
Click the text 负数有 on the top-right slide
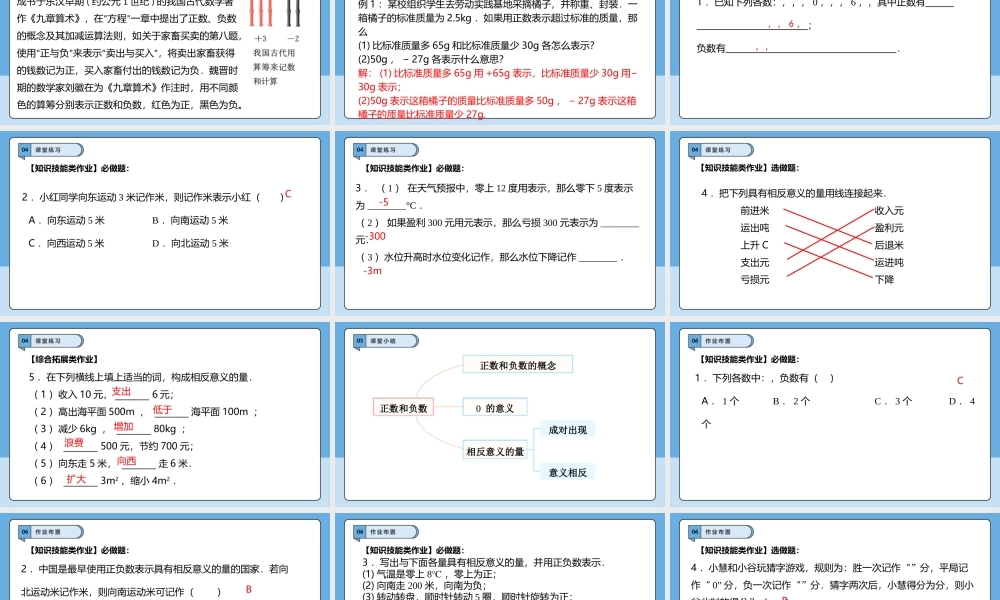click(711, 48)
